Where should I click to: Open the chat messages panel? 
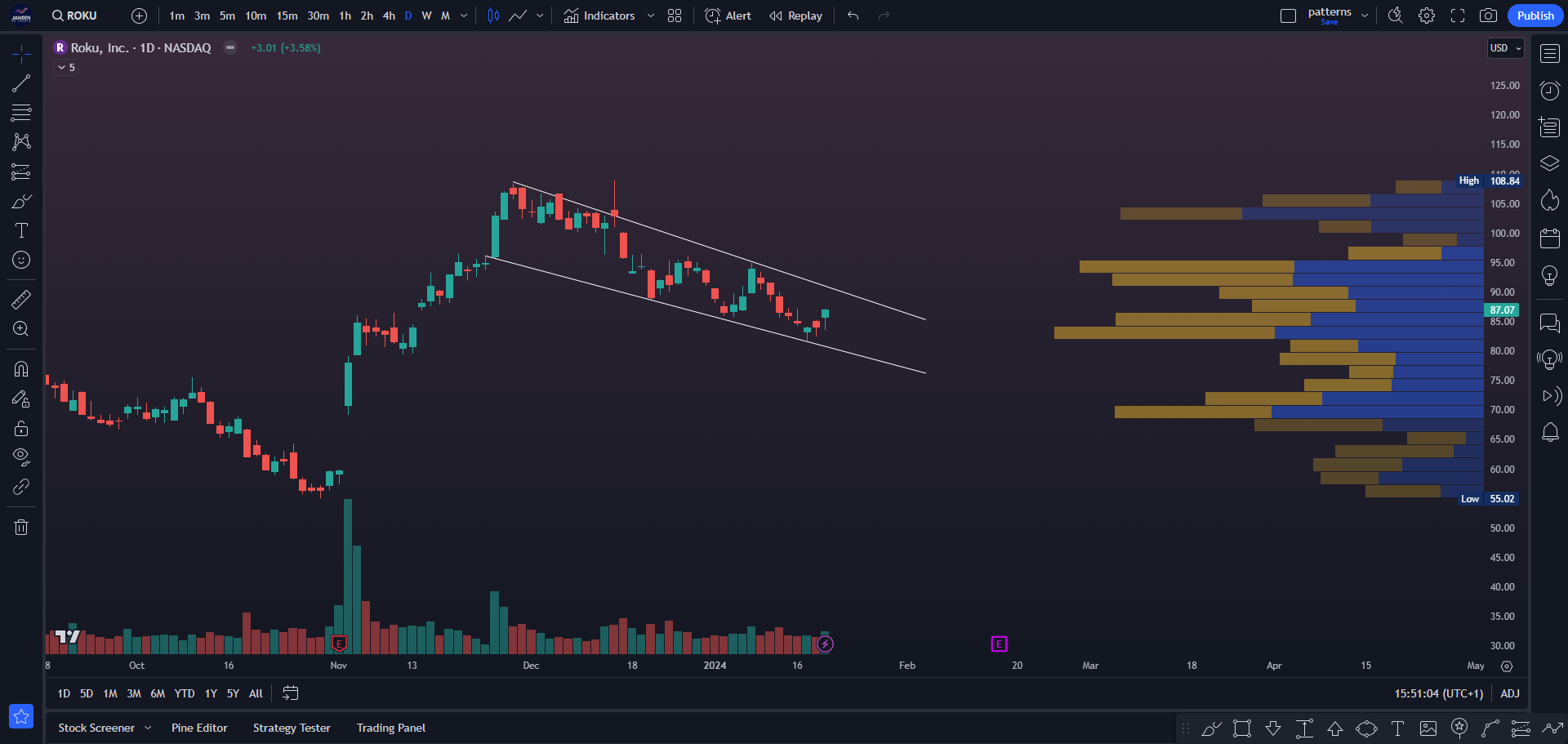[x=1550, y=323]
